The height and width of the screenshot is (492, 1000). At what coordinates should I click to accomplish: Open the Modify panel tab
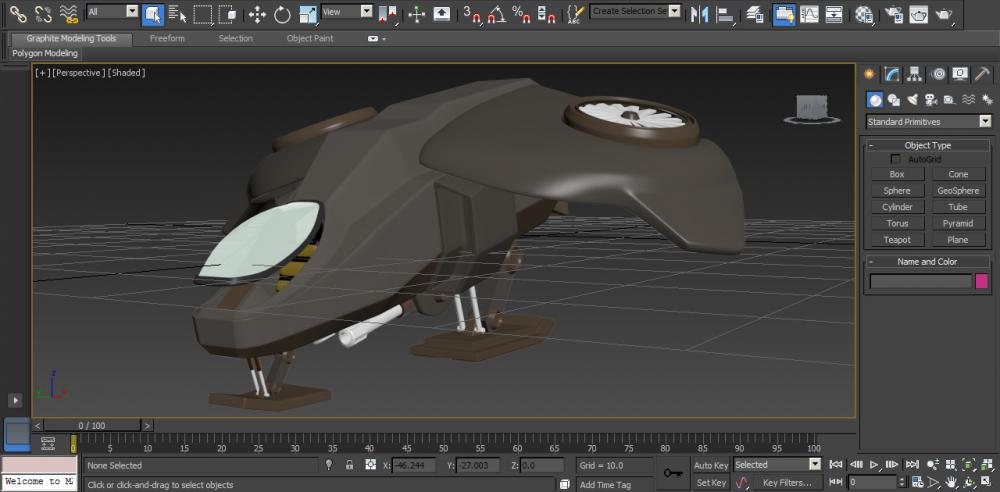891,74
